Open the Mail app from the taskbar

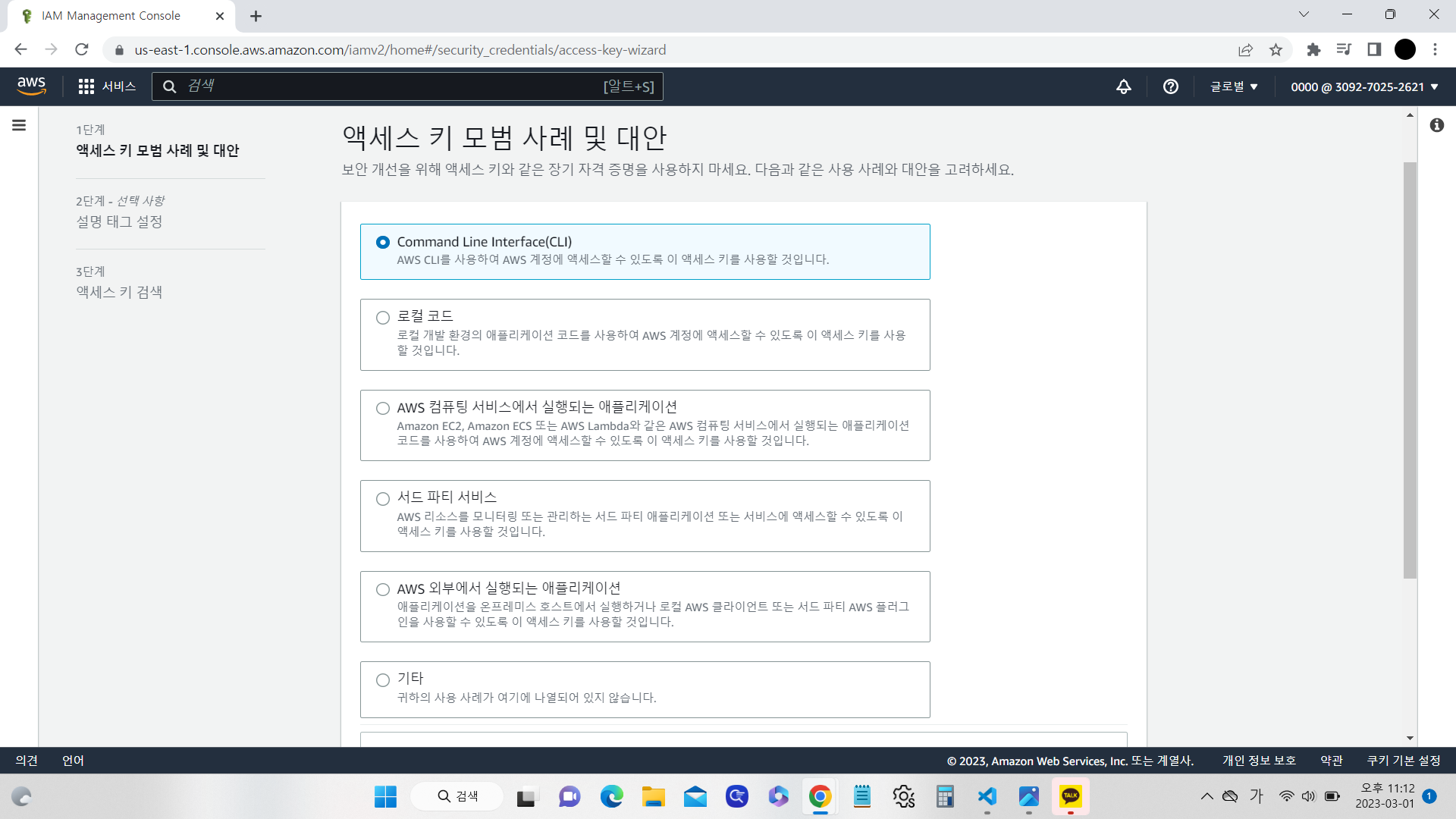[x=695, y=796]
